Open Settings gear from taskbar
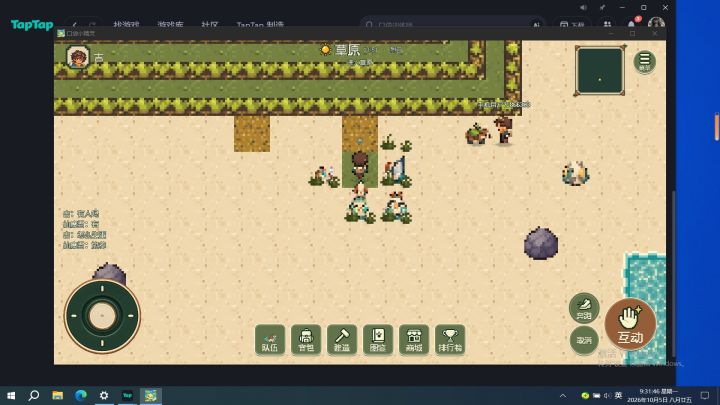 pyautogui.click(x=104, y=395)
